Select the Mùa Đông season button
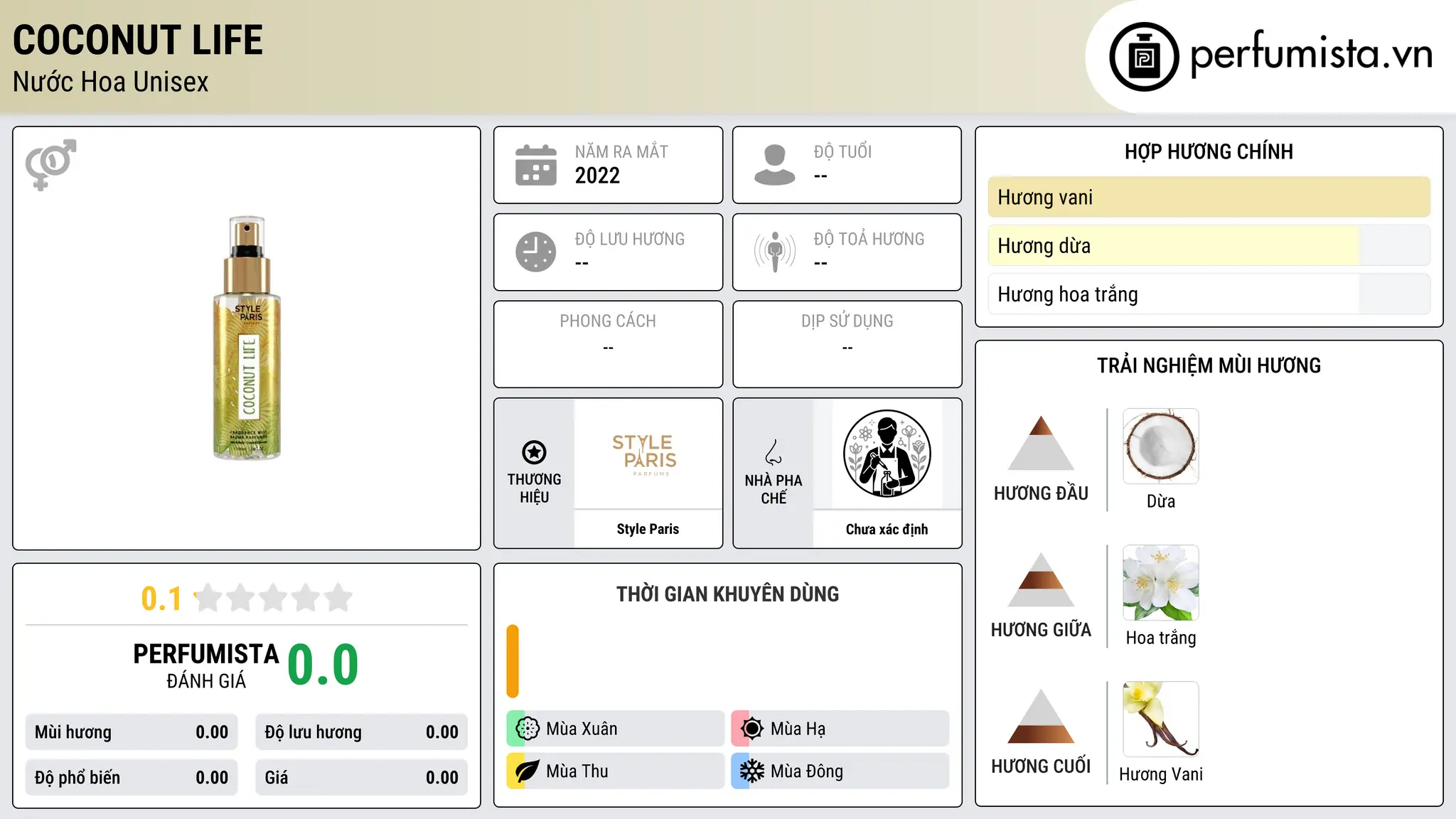1456x819 pixels. click(x=840, y=771)
